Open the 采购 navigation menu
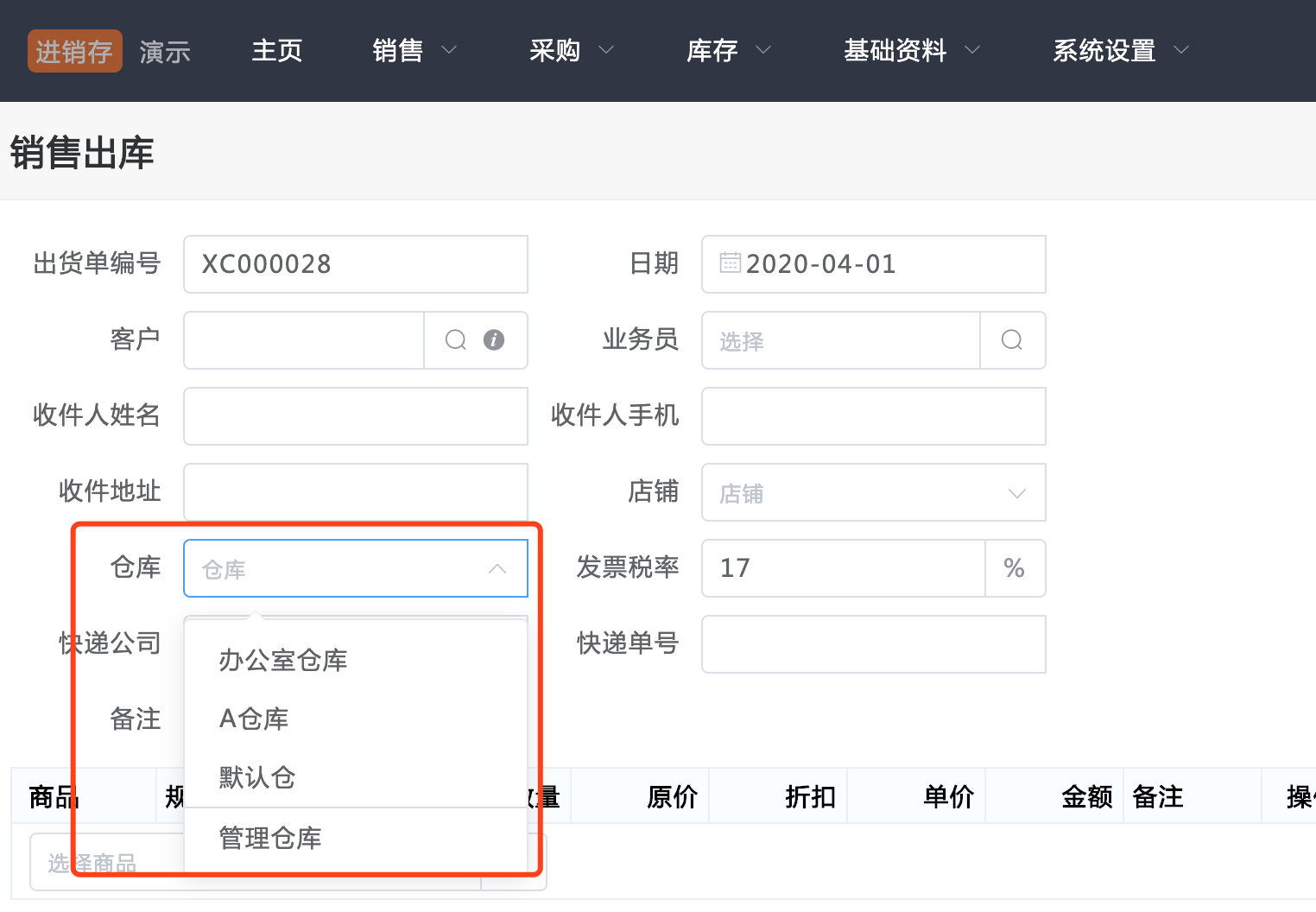Viewport: 1316px width, 912px height. pos(571,51)
